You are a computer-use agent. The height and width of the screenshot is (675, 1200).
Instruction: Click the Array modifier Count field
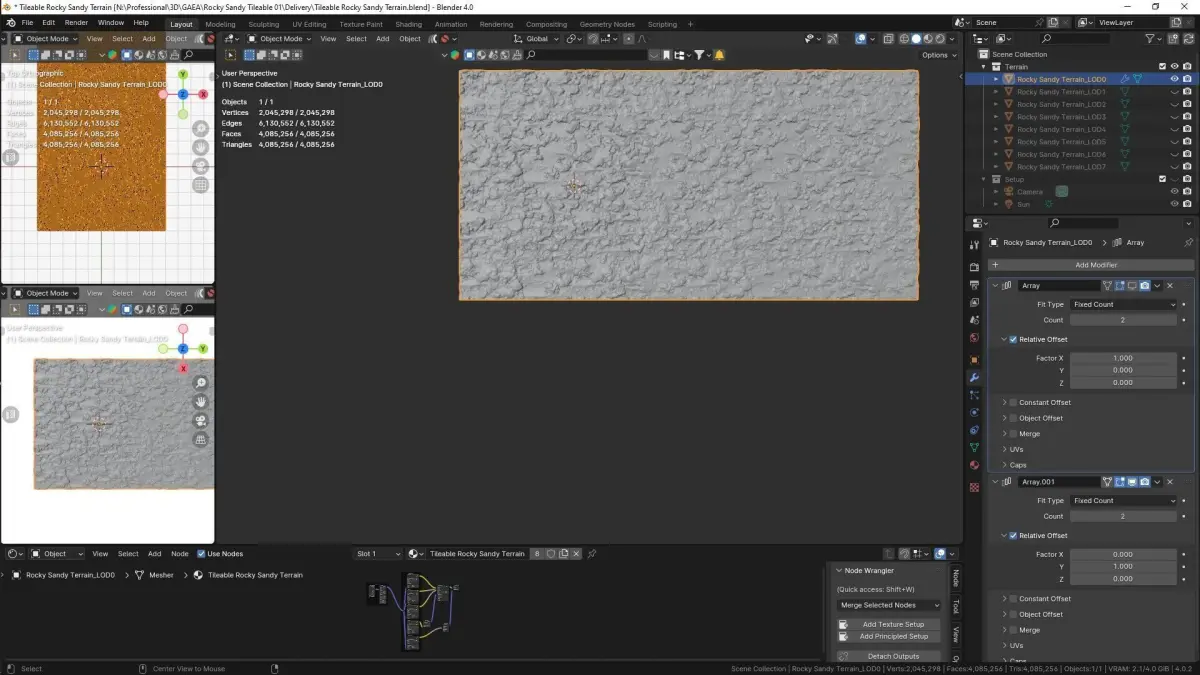pos(1123,320)
